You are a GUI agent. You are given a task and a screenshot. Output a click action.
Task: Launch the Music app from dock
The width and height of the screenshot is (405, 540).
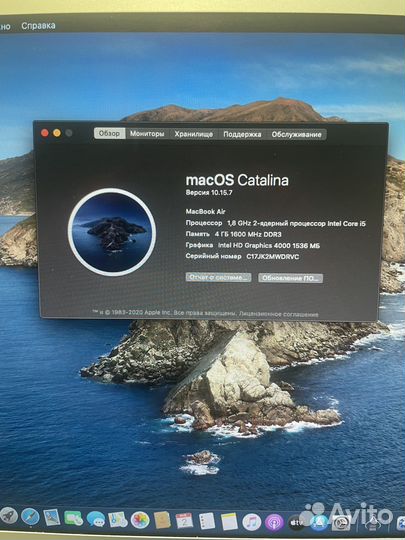(252, 522)
